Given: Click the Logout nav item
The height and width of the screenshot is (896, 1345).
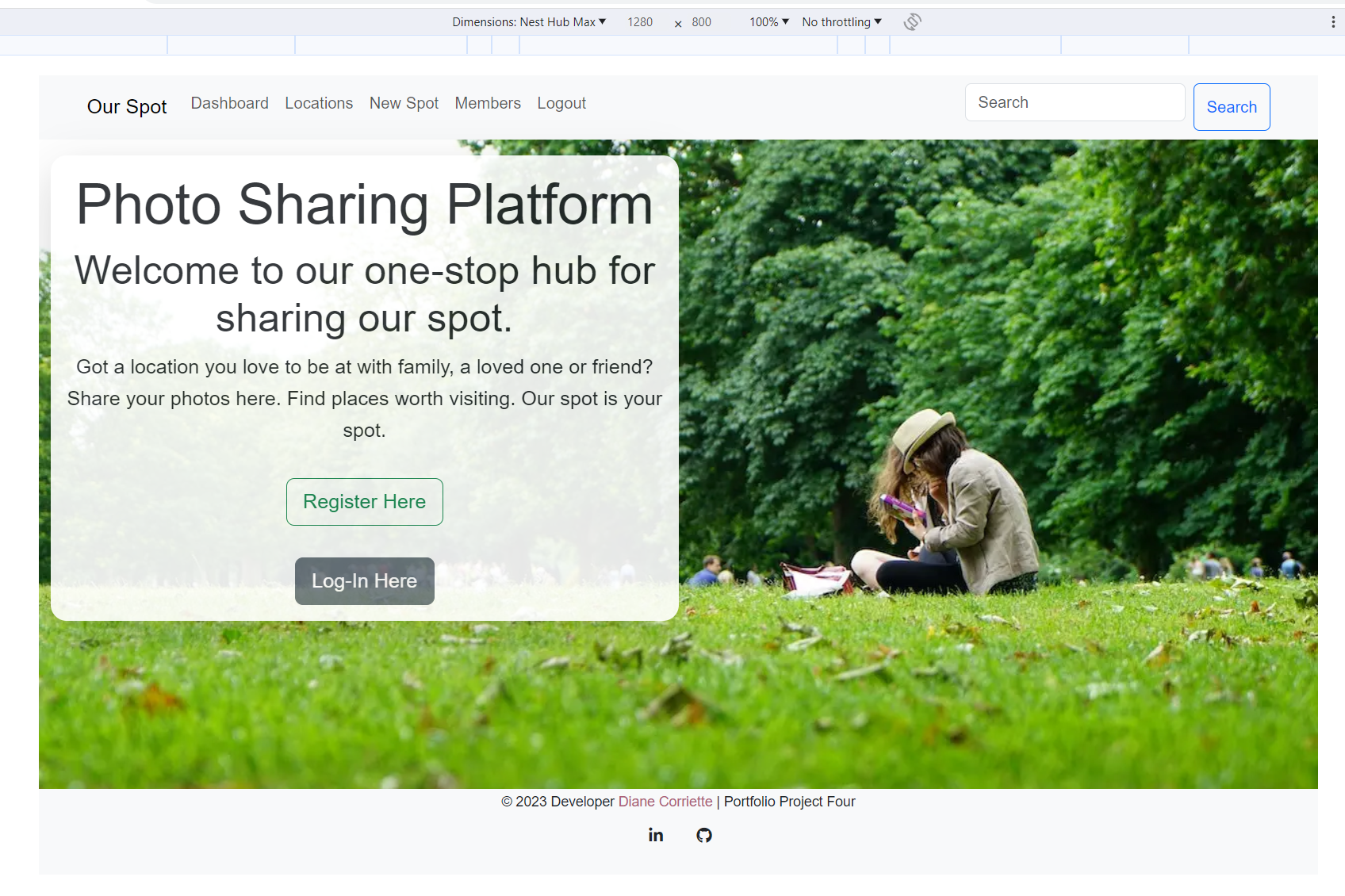Looking at the screenshot, I should [561, 103].
